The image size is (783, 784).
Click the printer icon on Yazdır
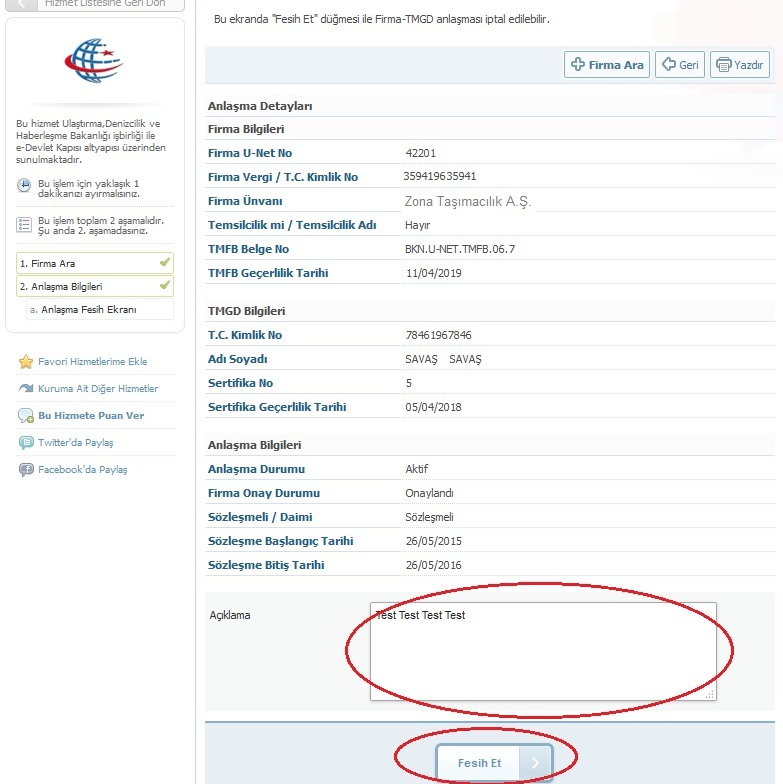[x=723, y=65]
